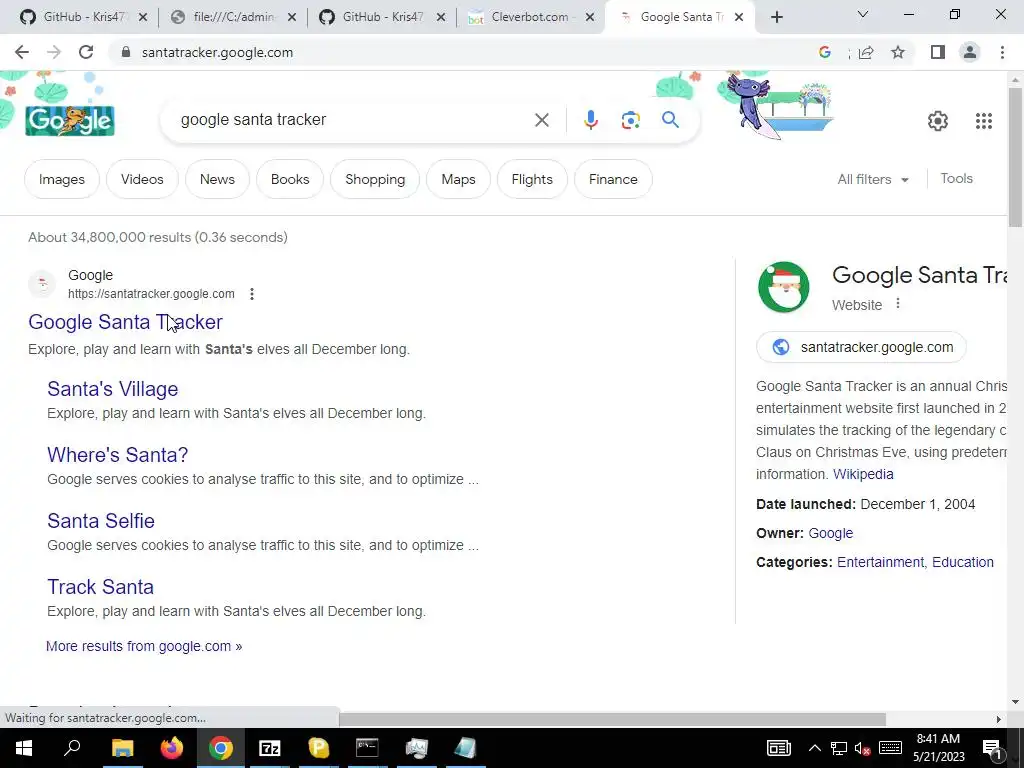Click the lock icon in address bar

tap(127, 52)
